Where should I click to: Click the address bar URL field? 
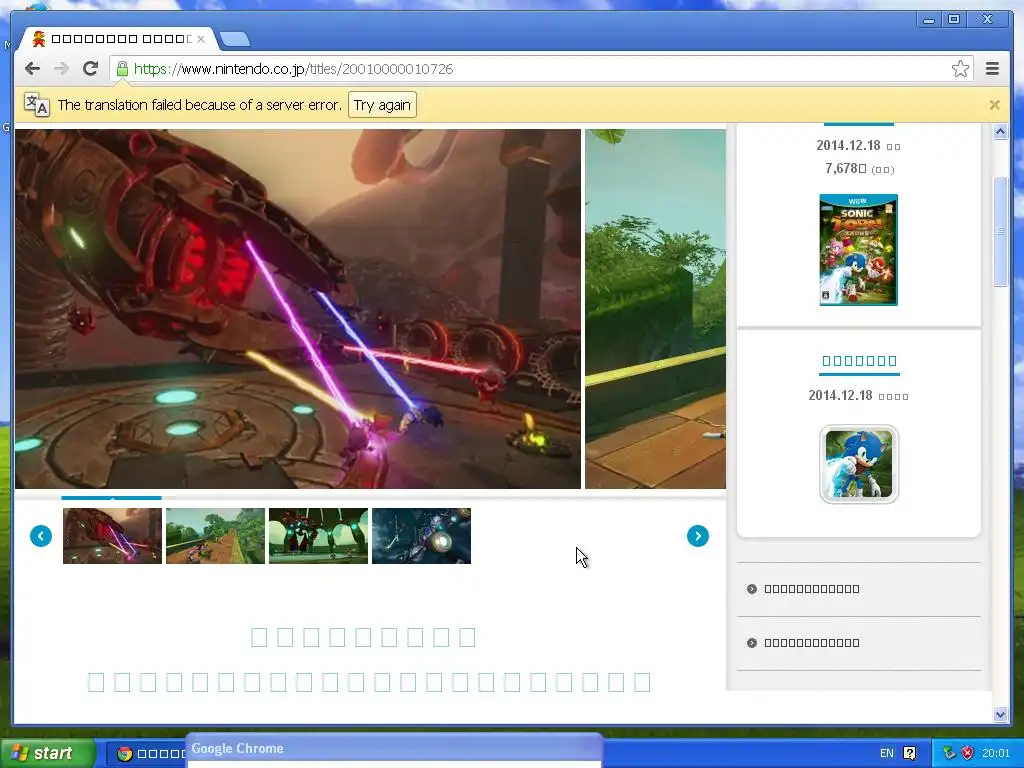click(x=541, y=69)
